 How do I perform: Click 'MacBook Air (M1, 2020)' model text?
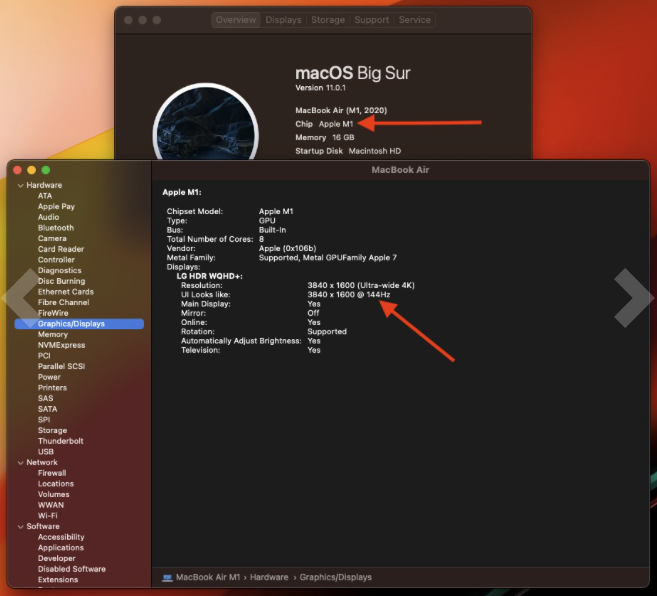pos(341,110)
